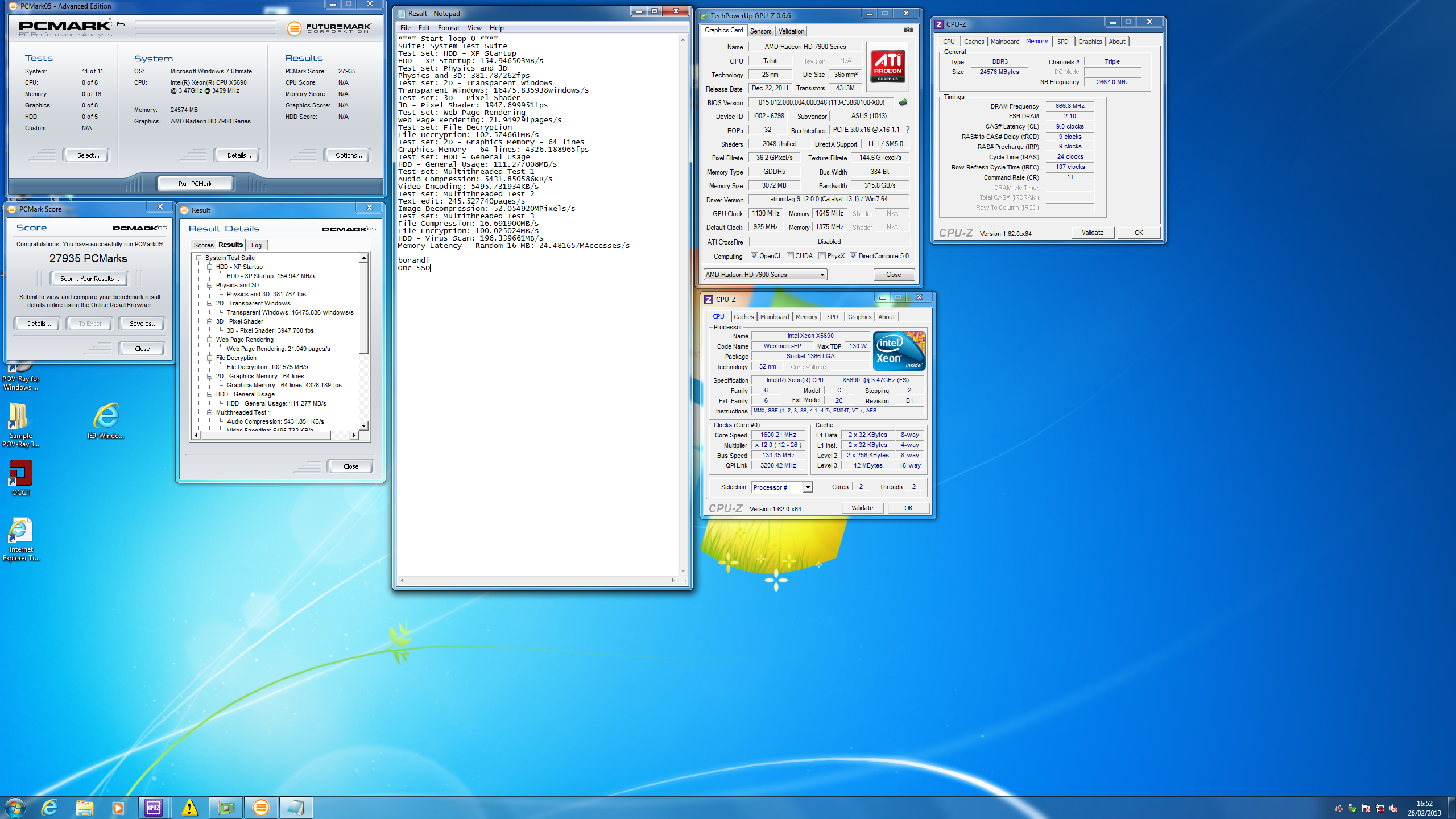Click the Futuremark Corporation logo
The image size is (1456, 819).
[329, 28]
